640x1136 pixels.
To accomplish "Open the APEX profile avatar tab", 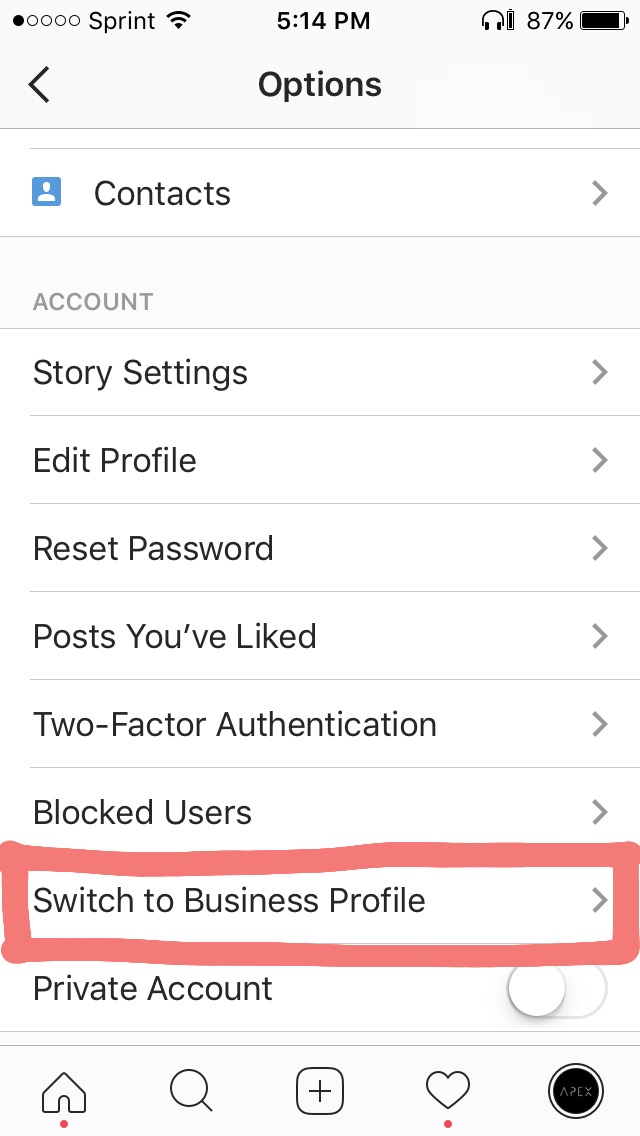I will tap(576, 1089).
